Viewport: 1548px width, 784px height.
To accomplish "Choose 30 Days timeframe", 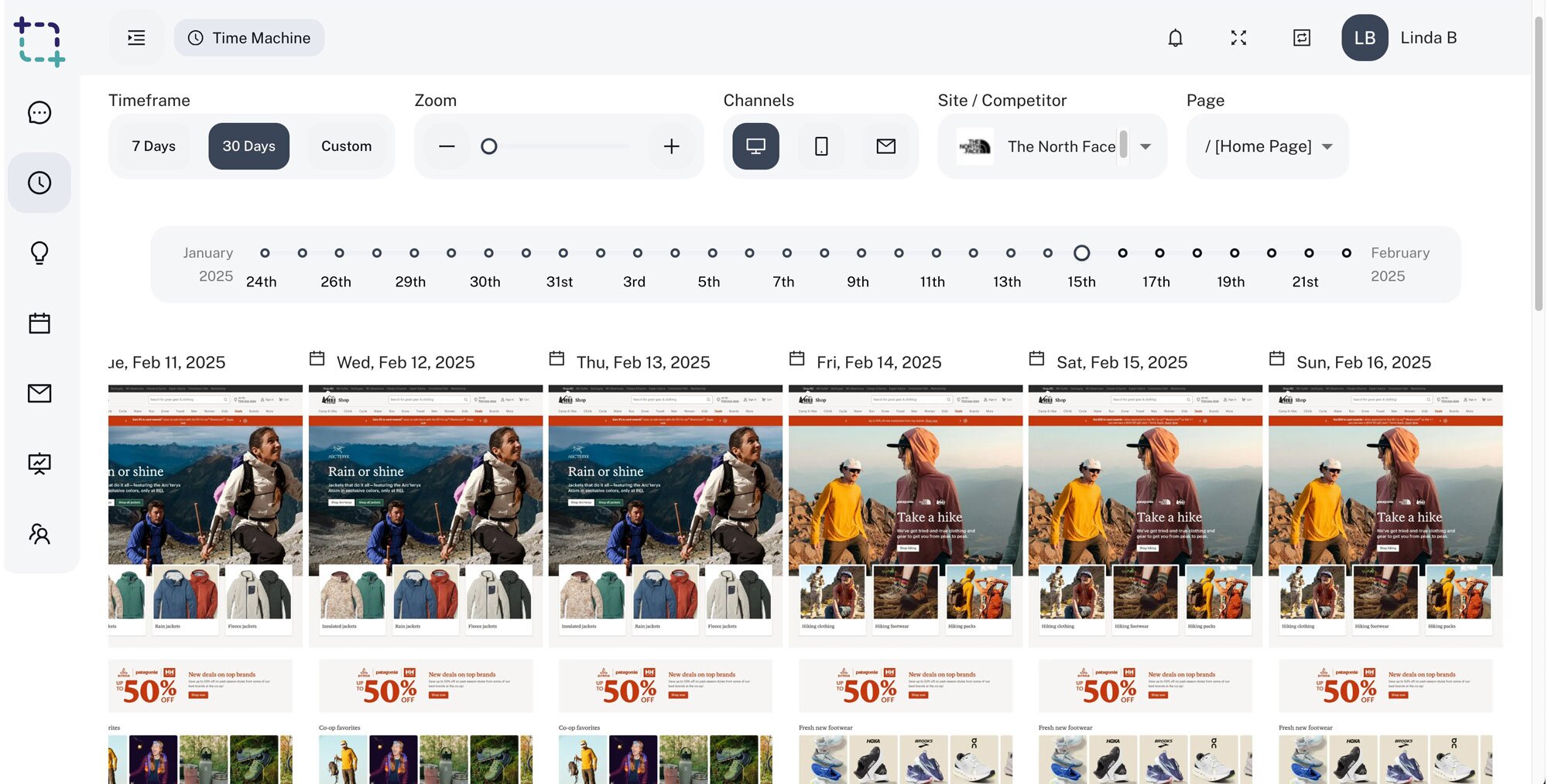I will tap(248, 146).
